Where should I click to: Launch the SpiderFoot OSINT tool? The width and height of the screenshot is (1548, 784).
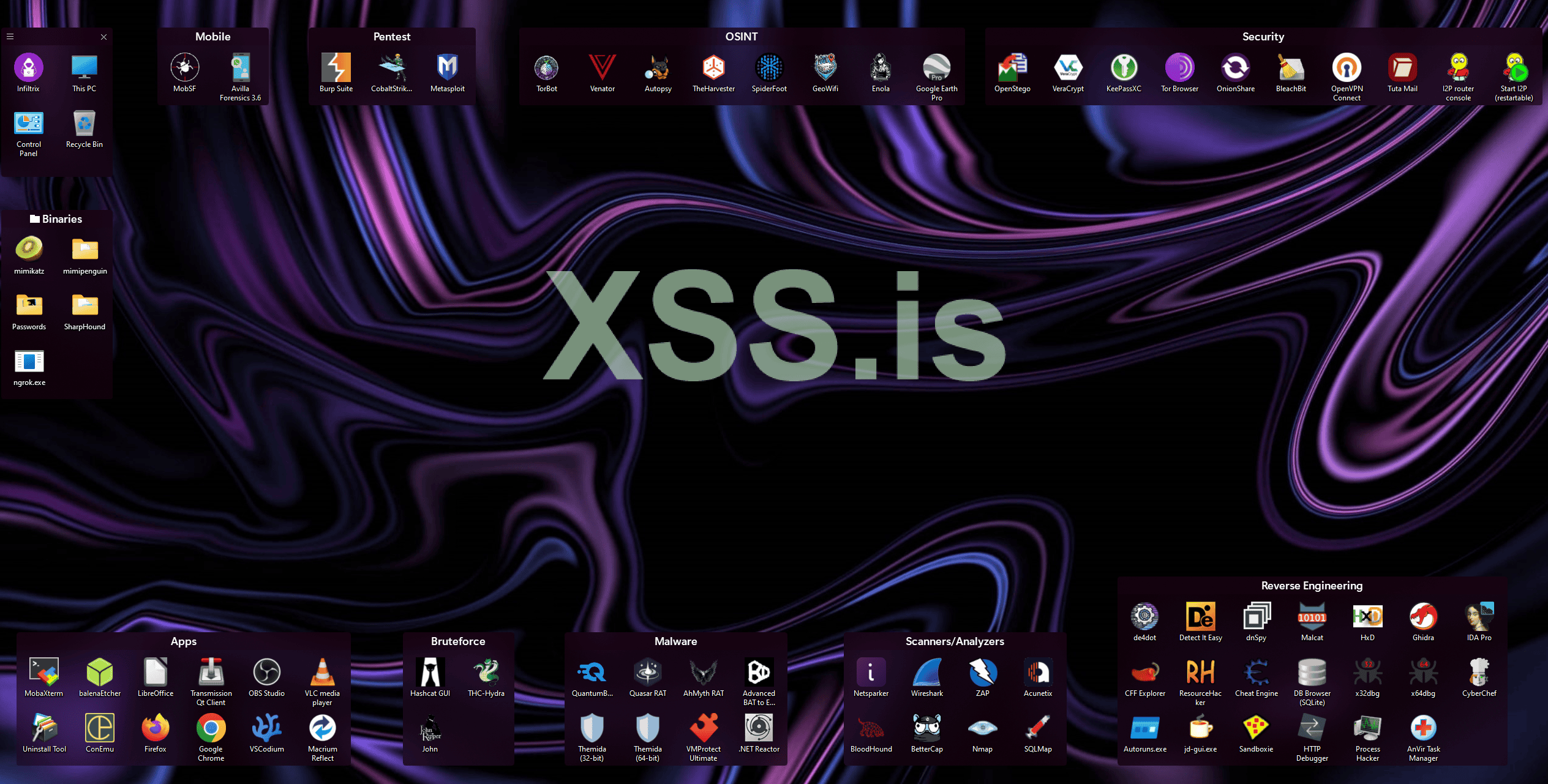click(769, 69)
